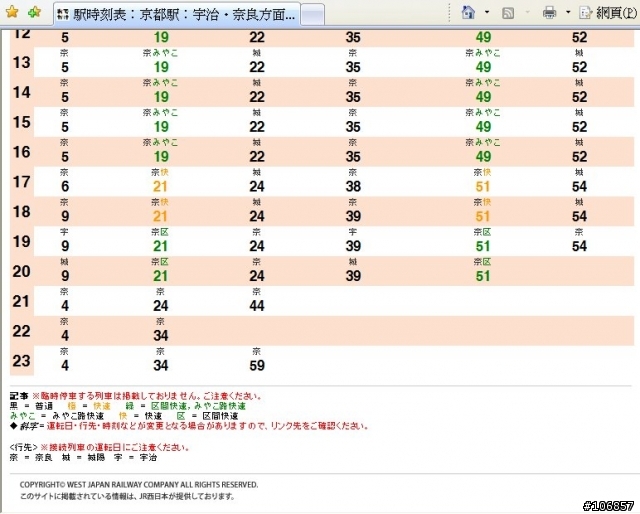Click the hour label 20
Image resolution: width=640 pixels, height=514 pixels.
(21, 271)
